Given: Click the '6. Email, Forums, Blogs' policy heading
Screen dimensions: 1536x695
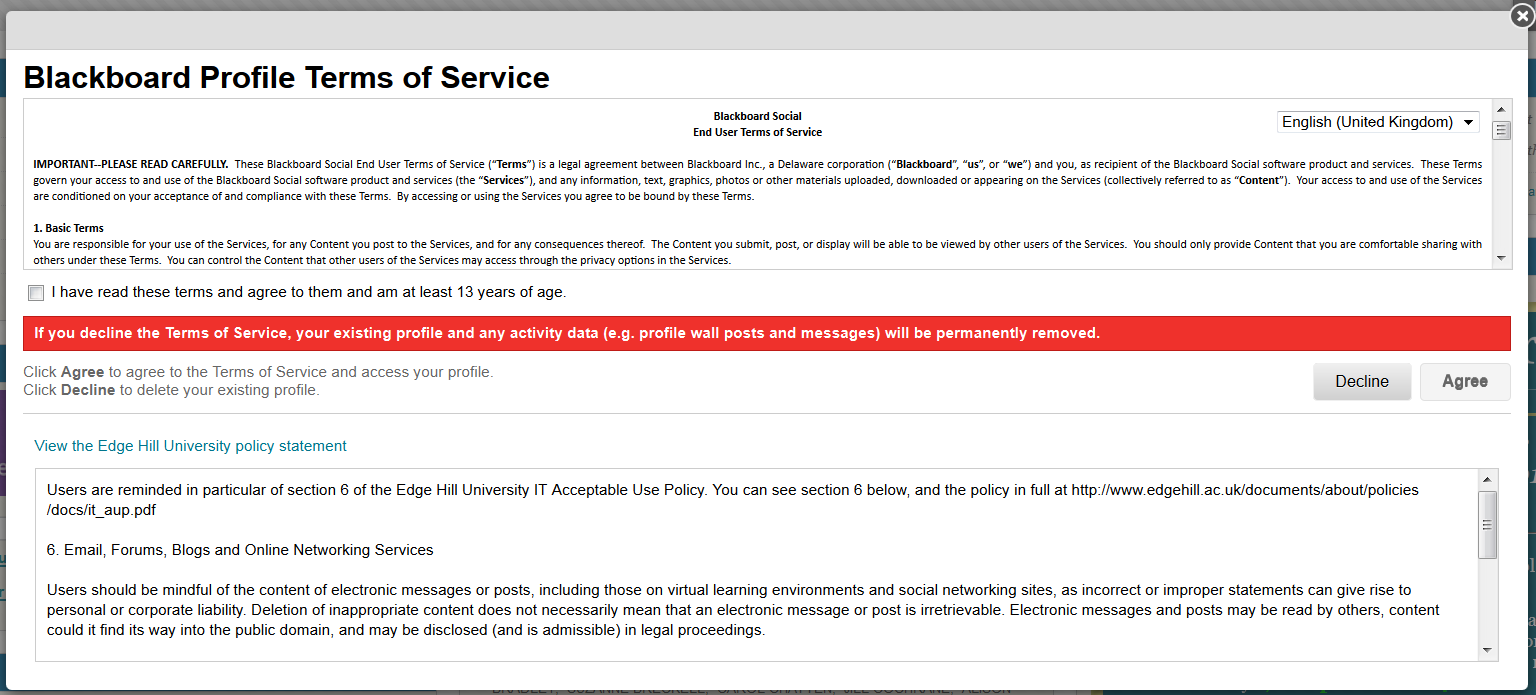Looking at the screenshot, I should pyautogui.click(x=240, y=550).
